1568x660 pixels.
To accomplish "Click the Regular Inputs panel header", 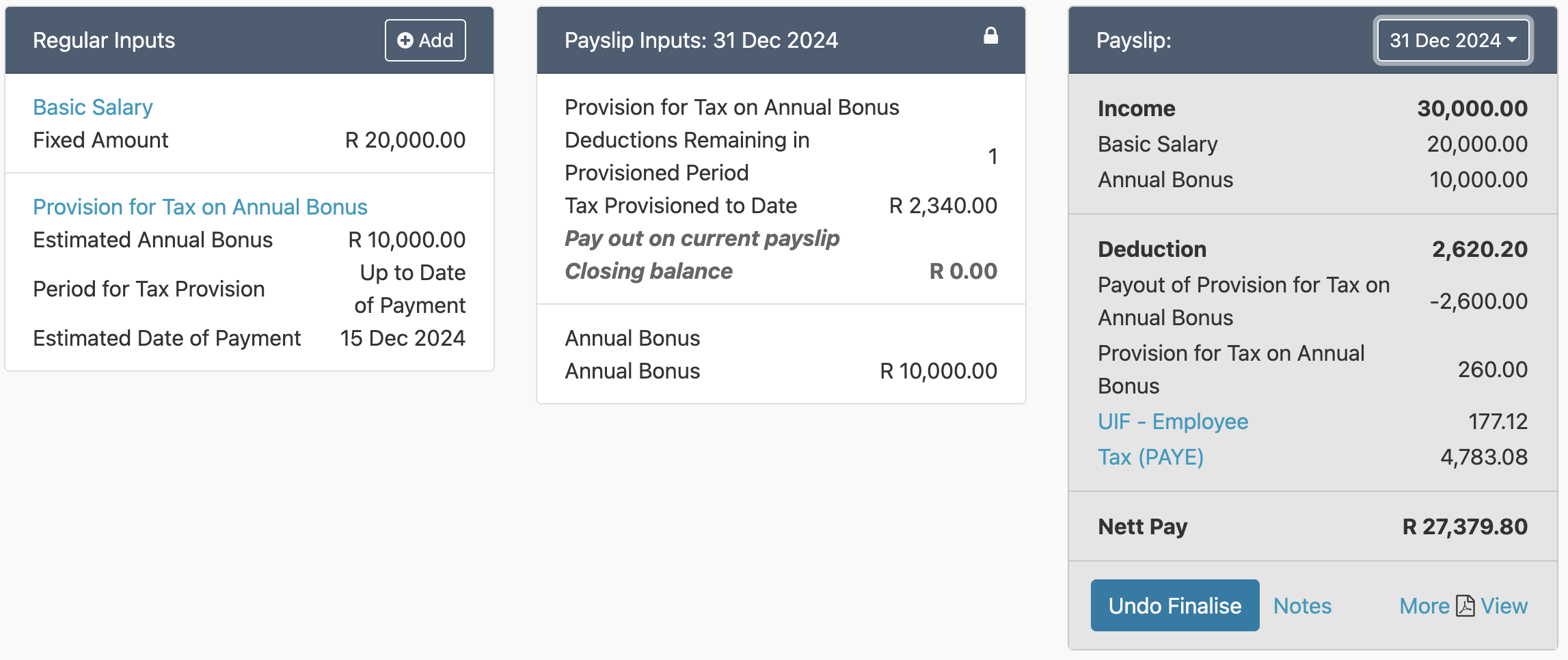I will click(x=104, y=40).
